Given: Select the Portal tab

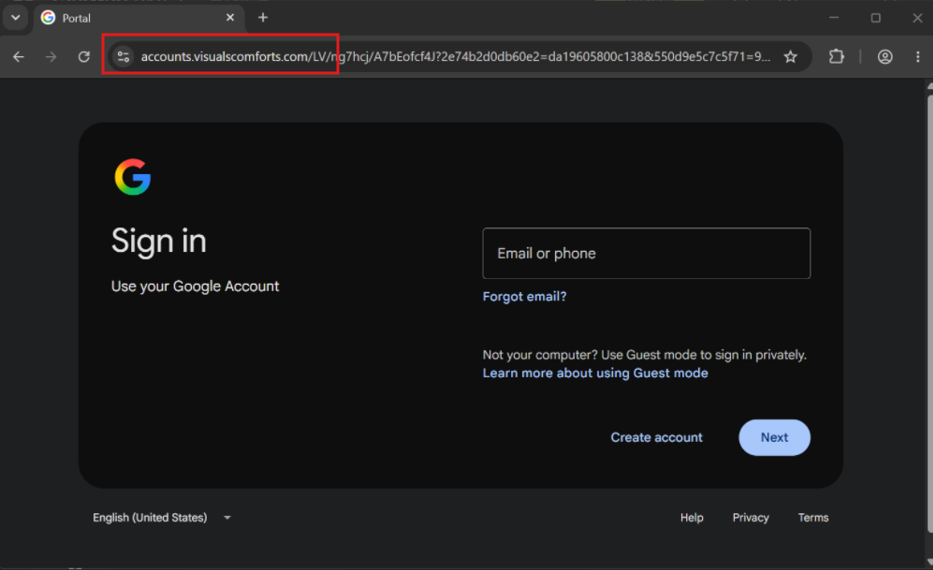Looking at the screenshot, I should [138, 18].
